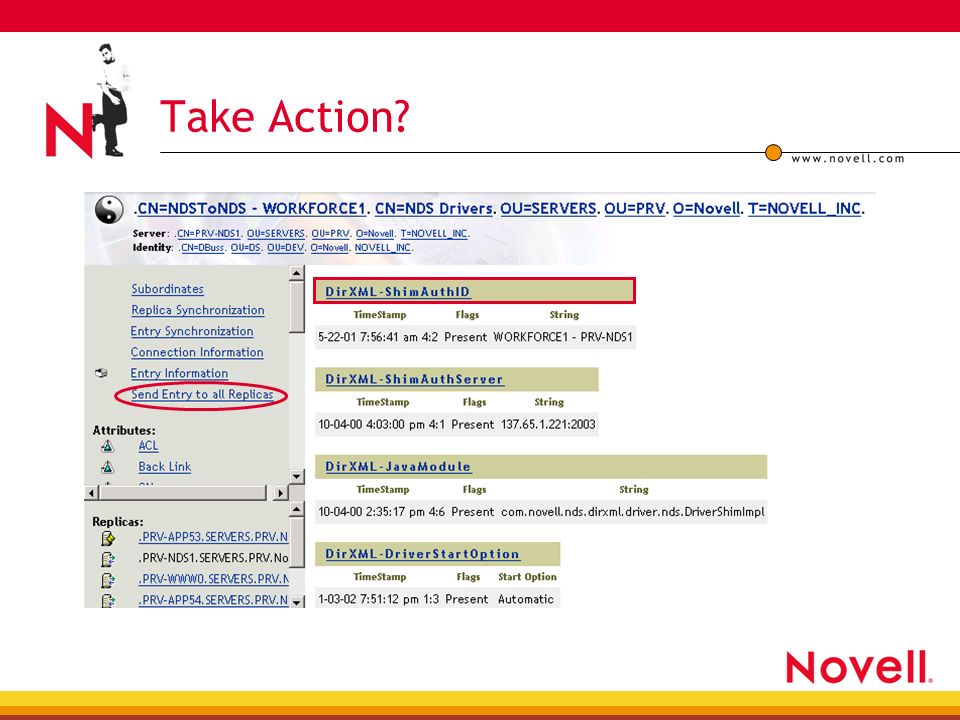960x720 pixels.
Task: Open Replica Synchronization link
Action: tap(198, 310)
